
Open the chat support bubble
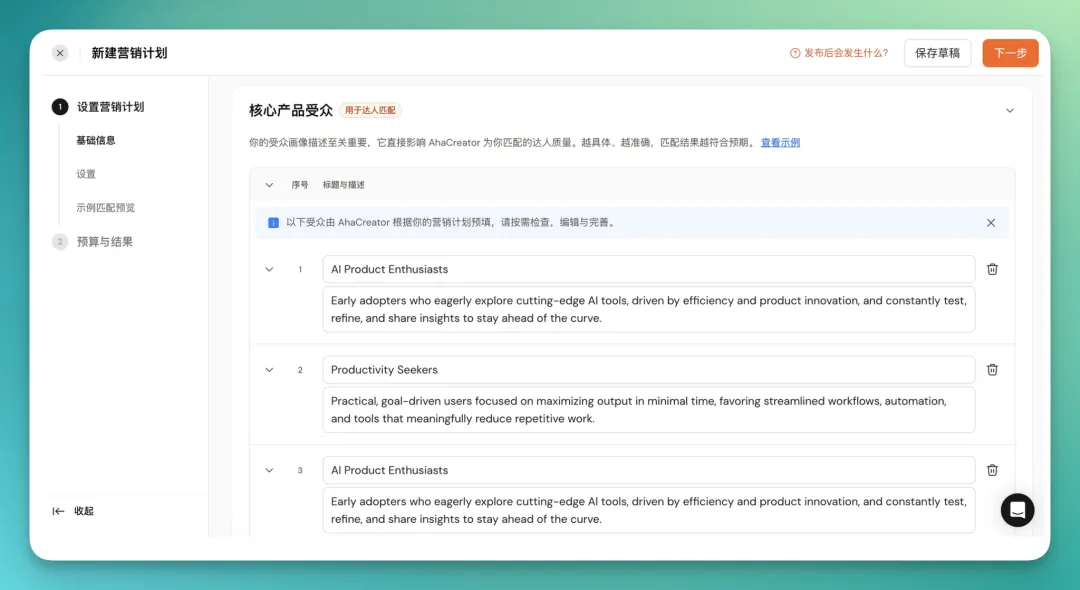click(x=1017, y=510)
